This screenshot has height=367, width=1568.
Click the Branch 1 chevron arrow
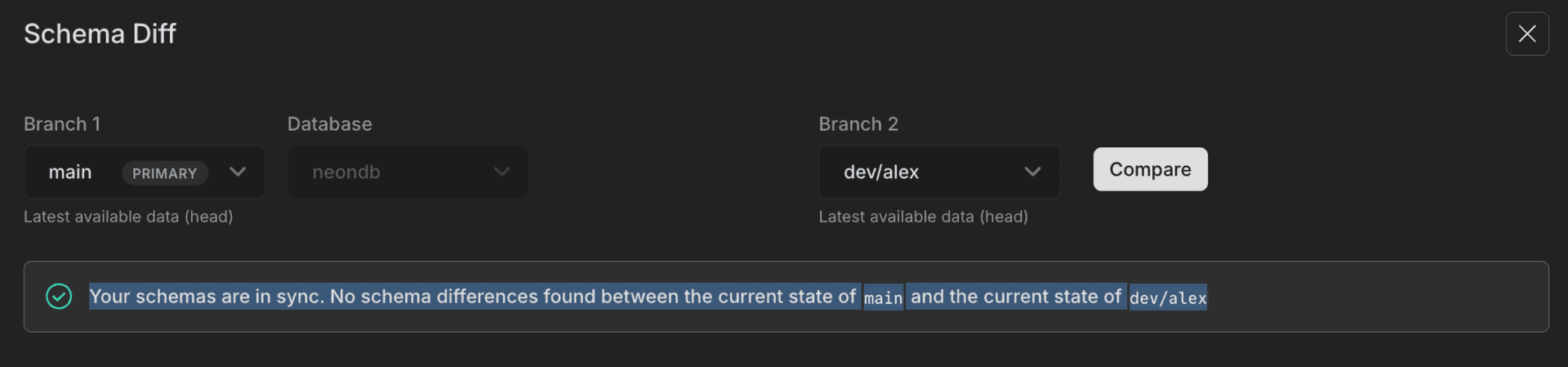(x=238, y=172)
